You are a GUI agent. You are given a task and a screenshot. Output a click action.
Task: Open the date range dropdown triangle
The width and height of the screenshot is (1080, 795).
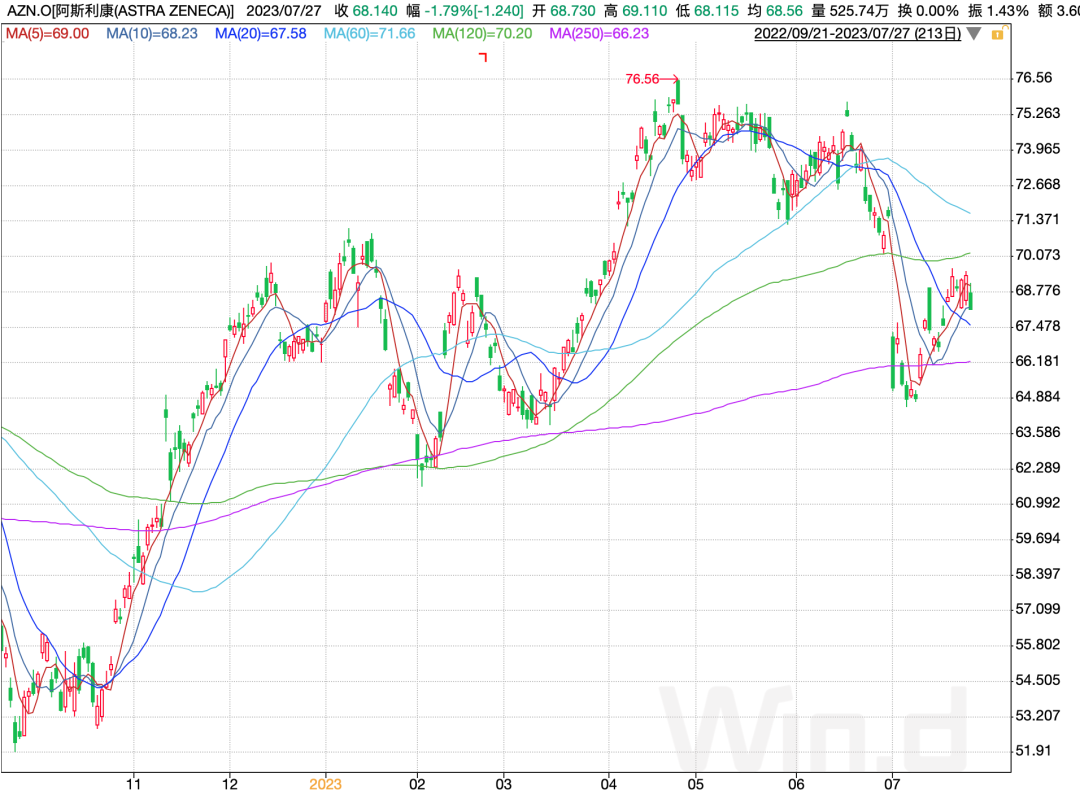(974, 34)
